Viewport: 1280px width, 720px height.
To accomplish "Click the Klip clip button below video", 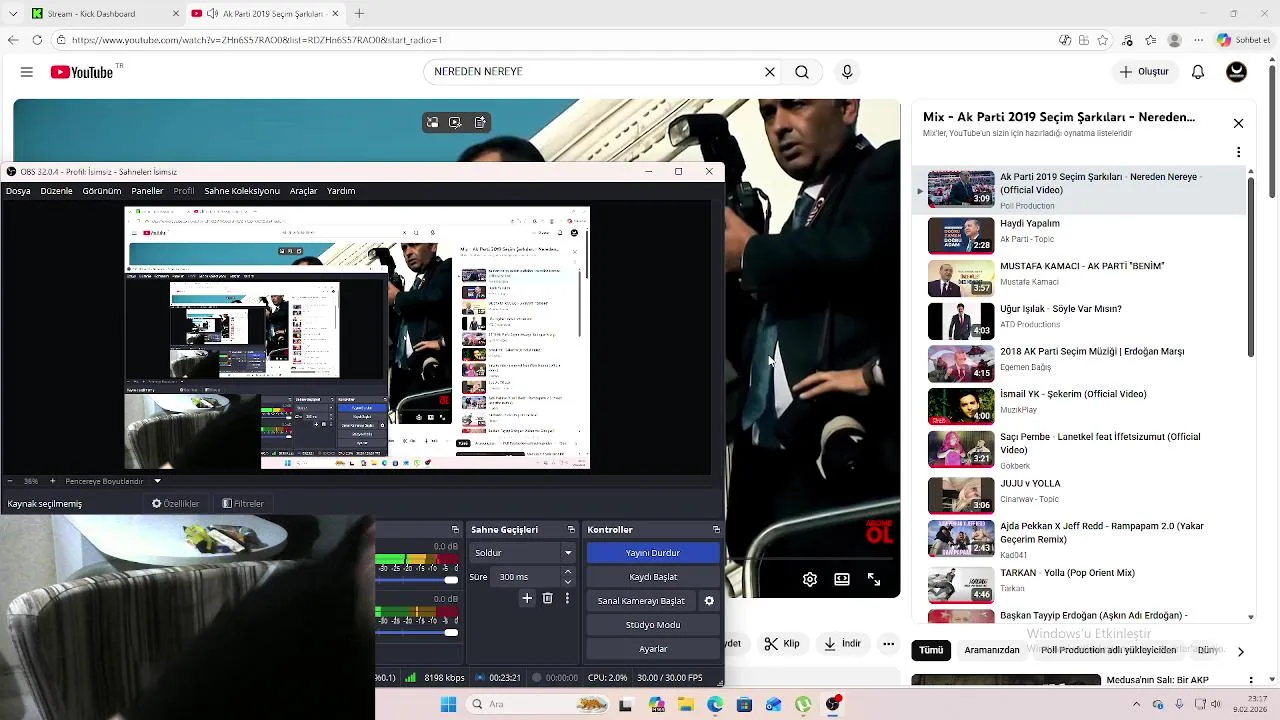I will click(x=782, y=644).
